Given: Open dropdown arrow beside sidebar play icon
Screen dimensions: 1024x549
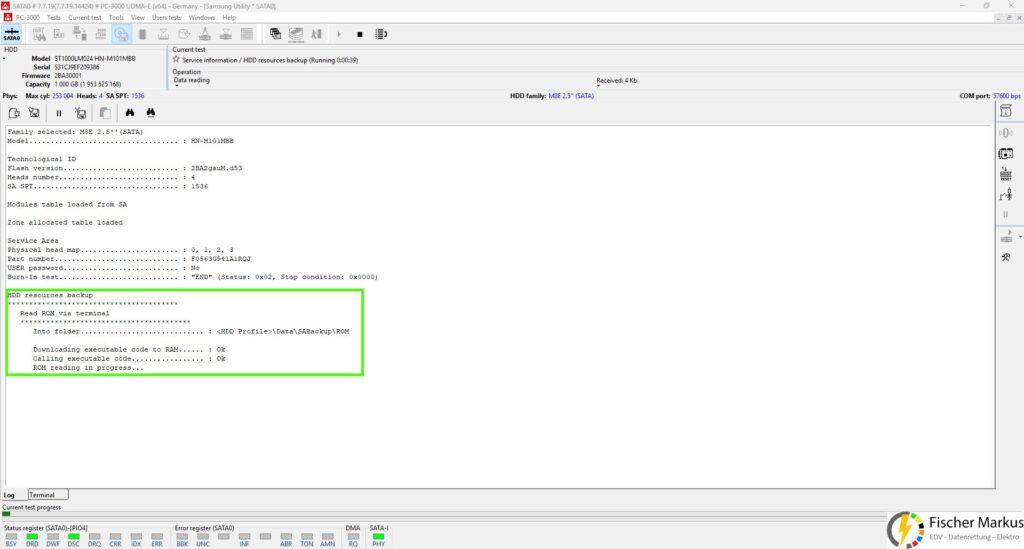Looking at the screenshot, I should (1020, 237).
